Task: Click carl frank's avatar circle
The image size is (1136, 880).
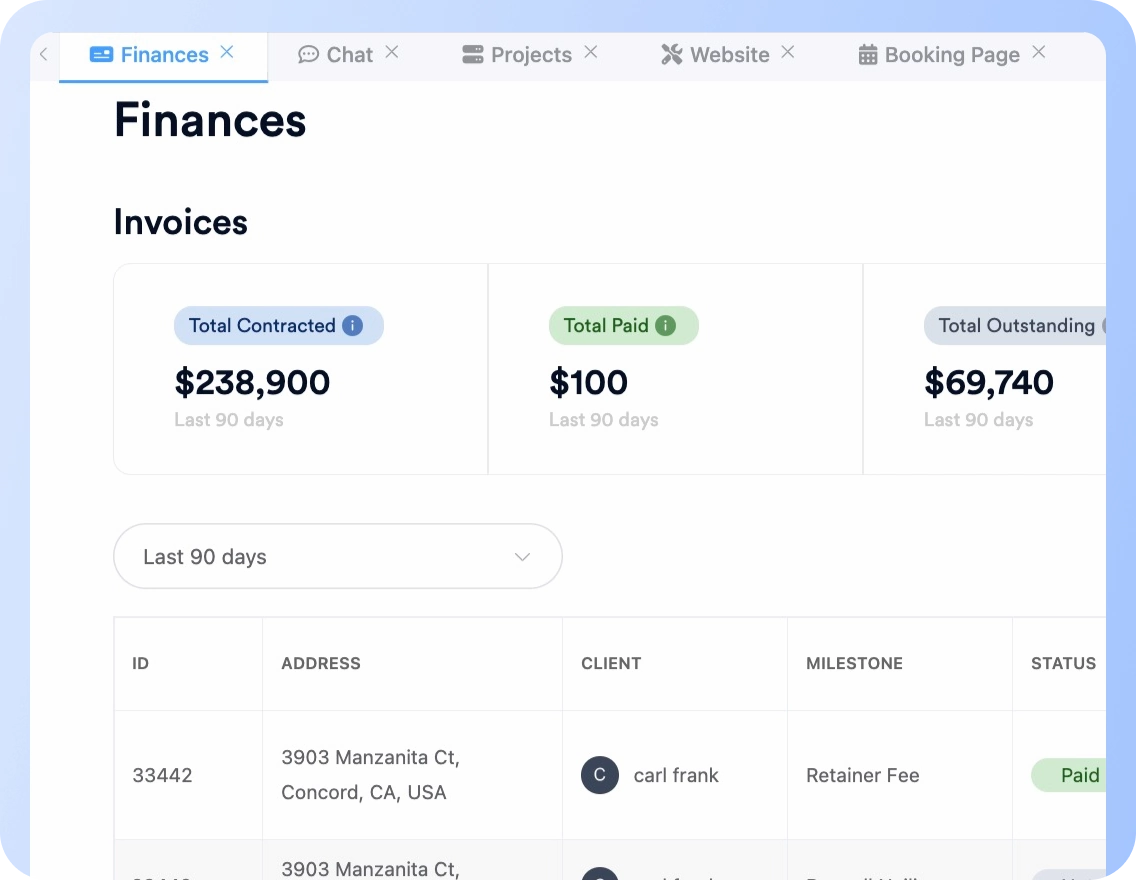Action: pyautogui.click(x=600, y=775)
